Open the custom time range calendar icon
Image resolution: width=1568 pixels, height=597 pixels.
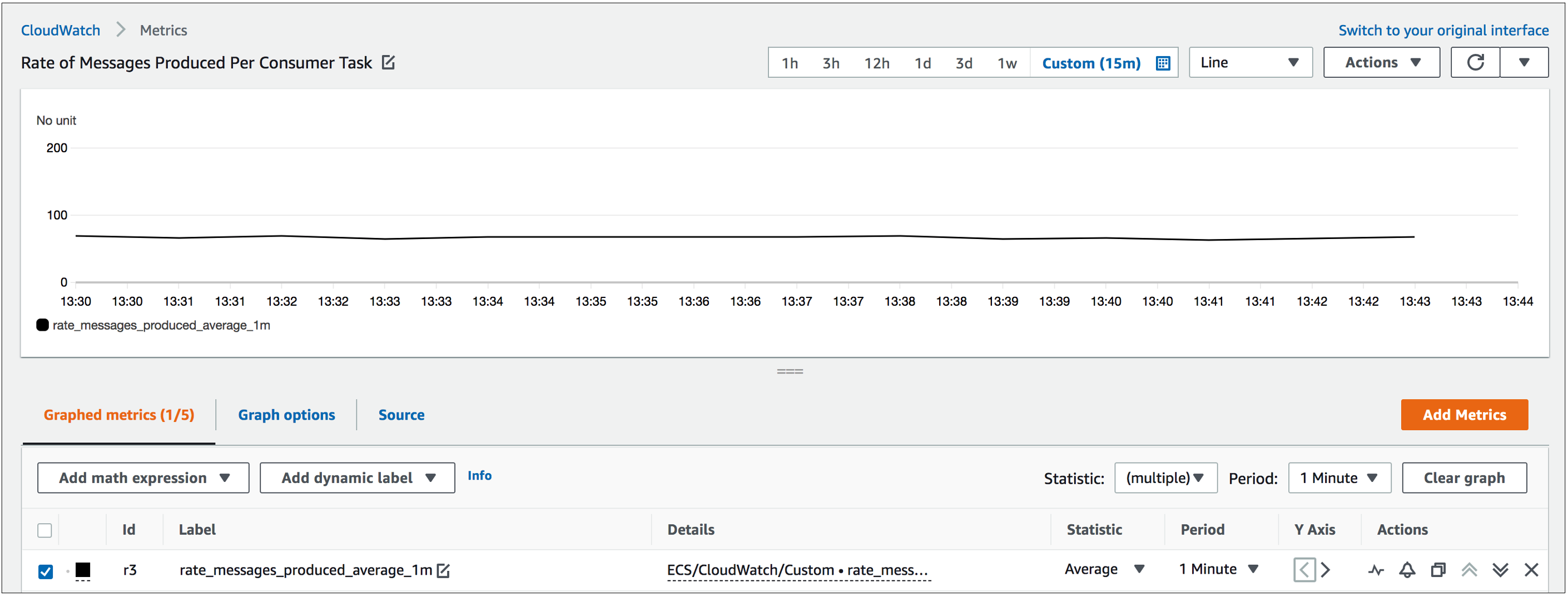[x=1163, y=63]
